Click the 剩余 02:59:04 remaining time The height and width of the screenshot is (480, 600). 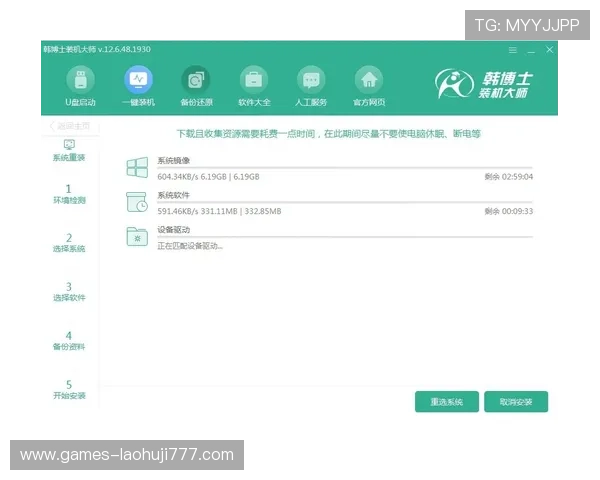pos(509,177)
